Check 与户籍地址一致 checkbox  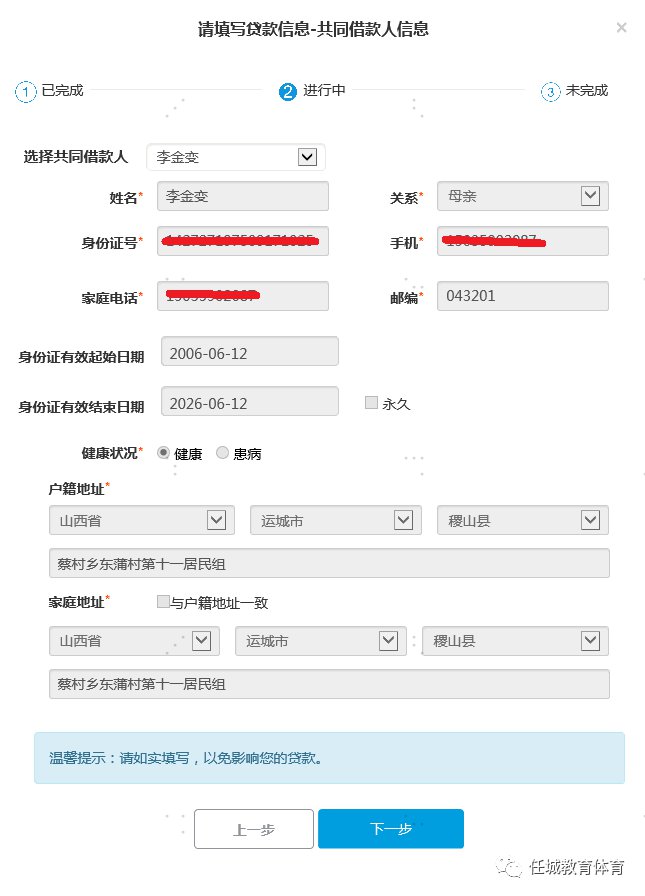[163, 602]
